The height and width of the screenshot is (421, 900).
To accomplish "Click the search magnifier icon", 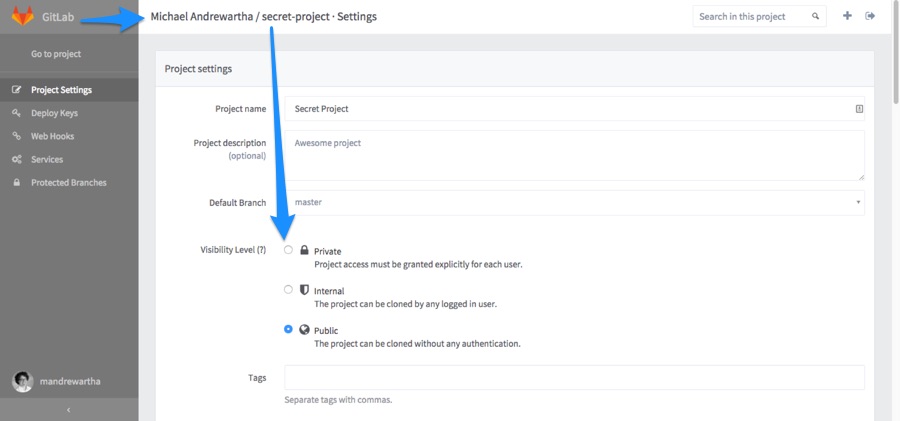I will click(815, 17).
